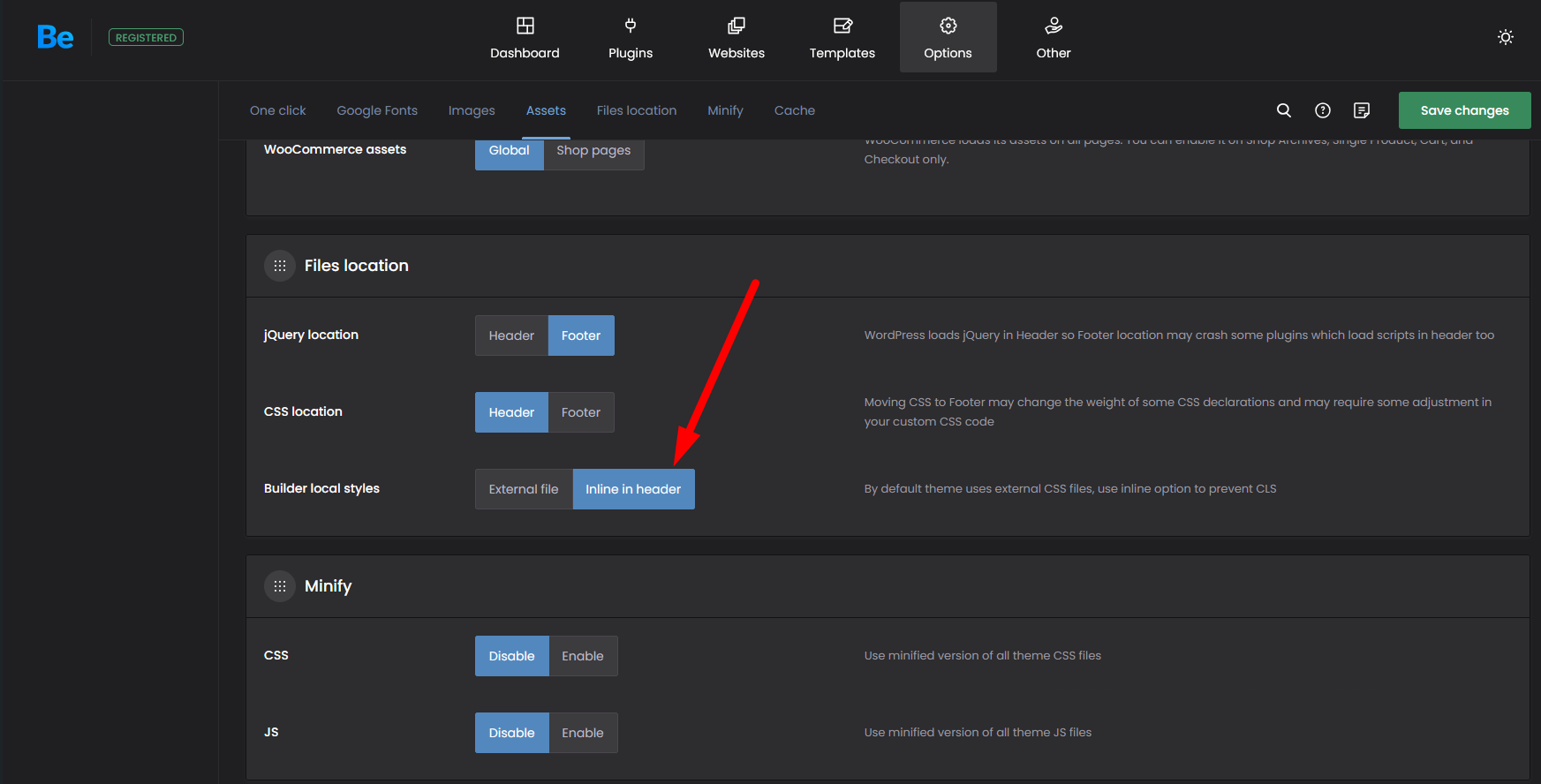Image resolution: width=1541 pixels, height=784 pixels.
Task: Jump to the Minify tab
Action: coord(725,110)
